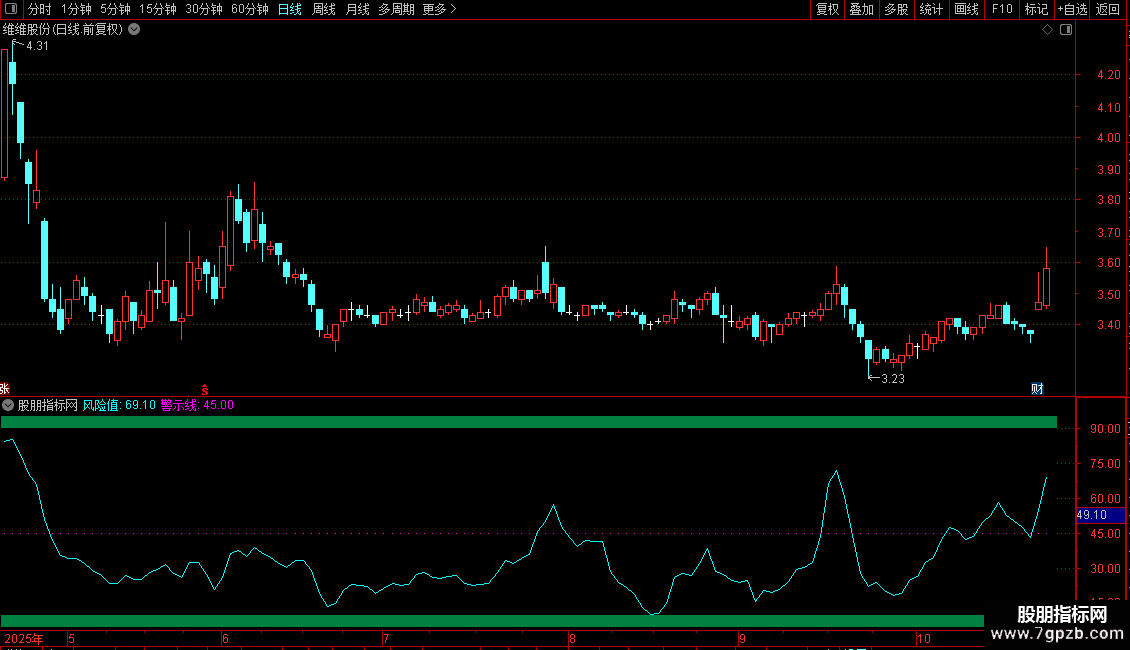Screen dimensions: 1130x650
Task: Open the F10 company info
Action: (x=1002, y=9)
